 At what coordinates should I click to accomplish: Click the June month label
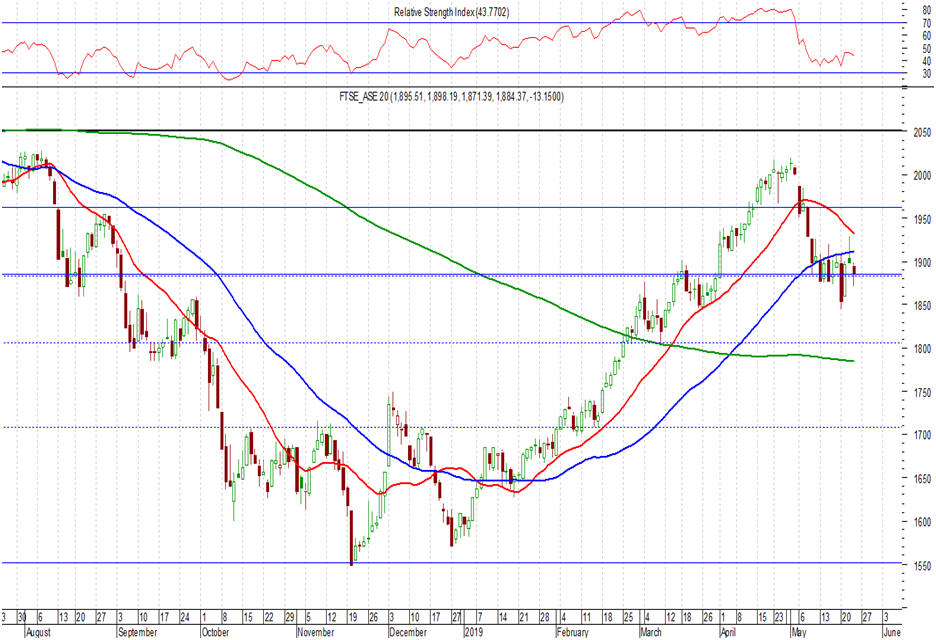(x=891, y=632)
